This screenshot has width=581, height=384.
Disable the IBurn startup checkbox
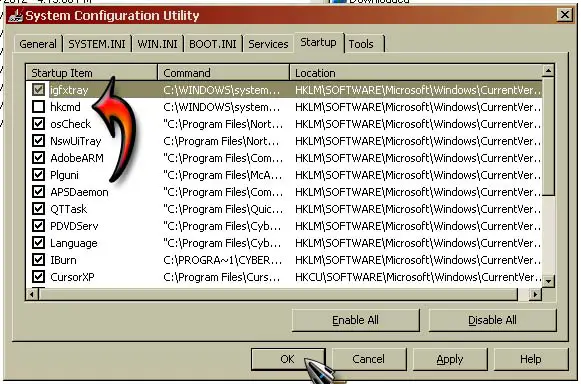pyautogui.click(x=38, y=260)
